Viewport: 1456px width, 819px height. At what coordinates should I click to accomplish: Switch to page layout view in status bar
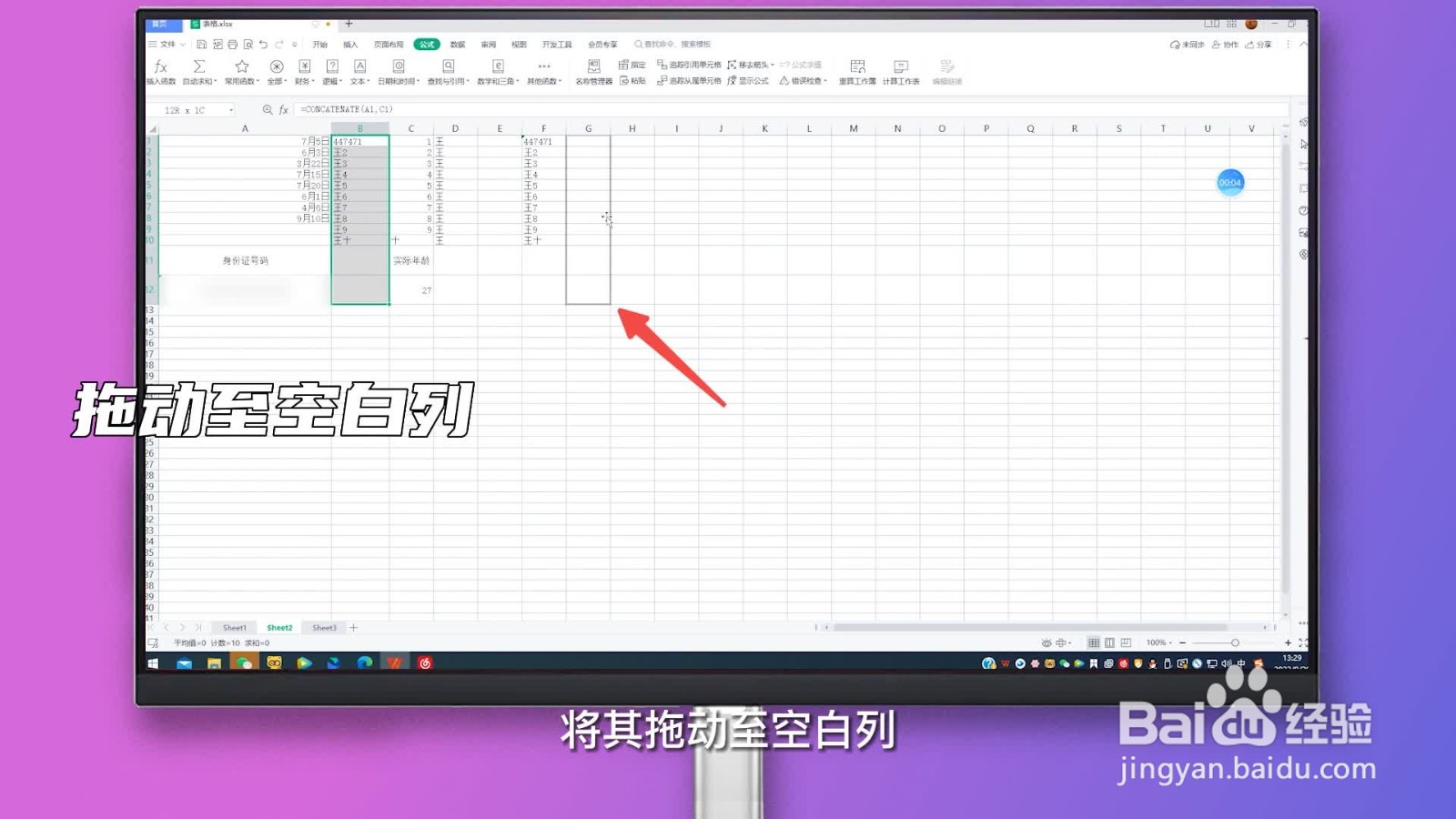point(1110,642)
